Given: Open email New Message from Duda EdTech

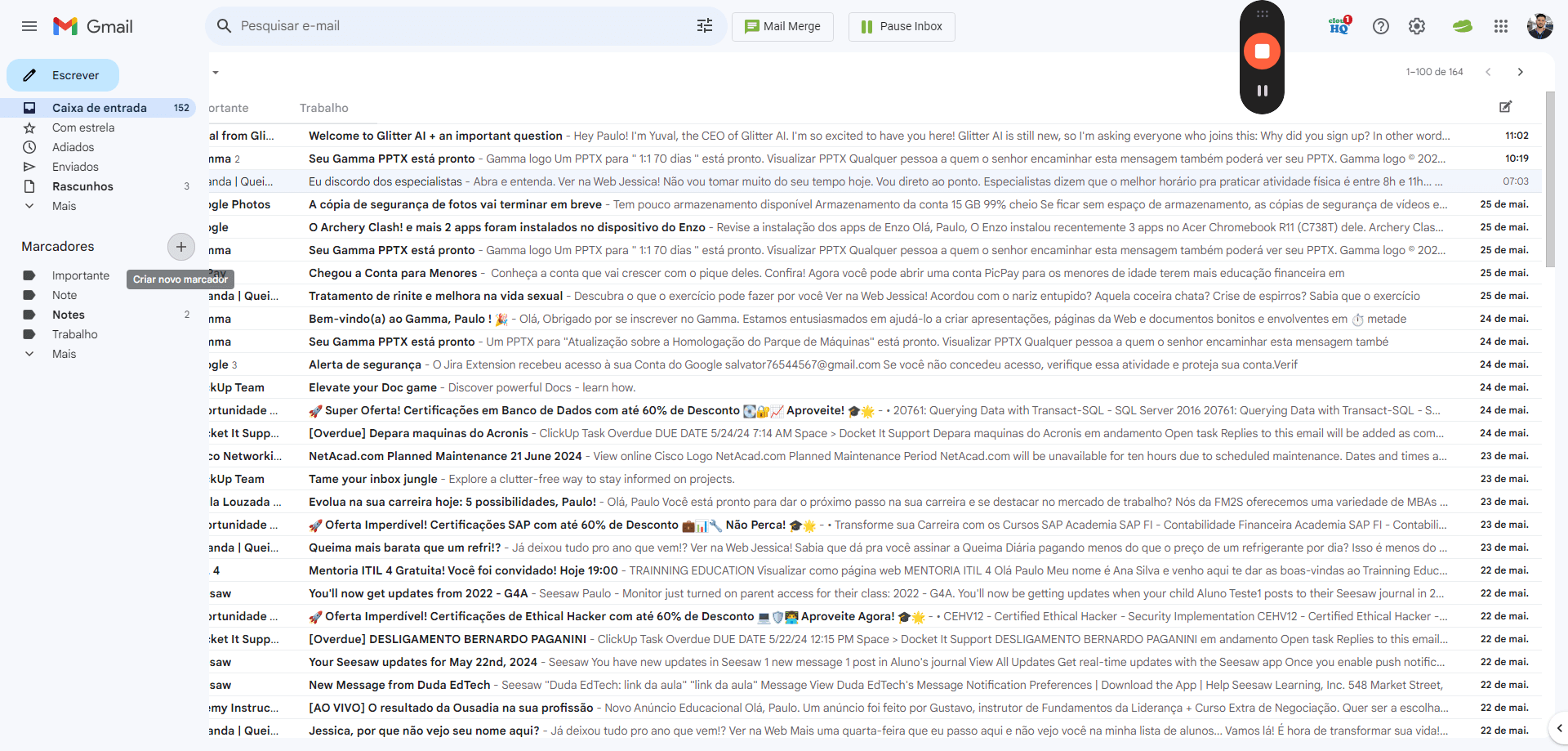Looking at the screenshot, I should coord(875,685).
